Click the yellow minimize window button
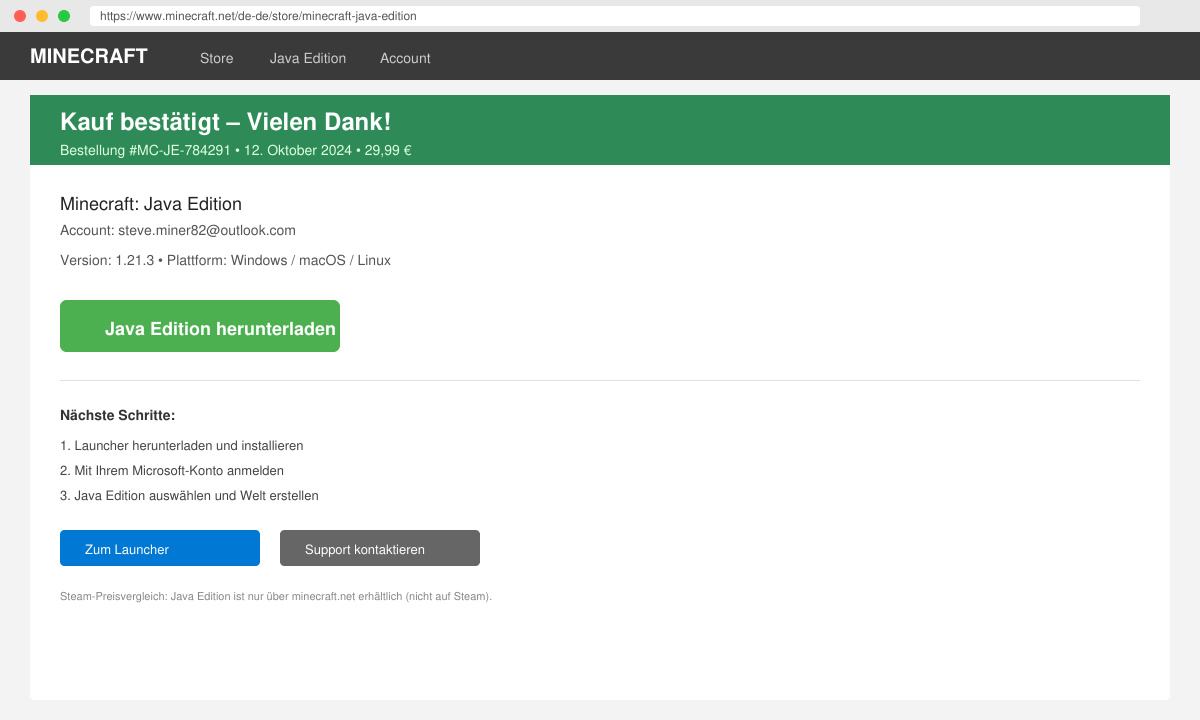The height and width of the screenshot is (720, 1200). pos(42,16)
